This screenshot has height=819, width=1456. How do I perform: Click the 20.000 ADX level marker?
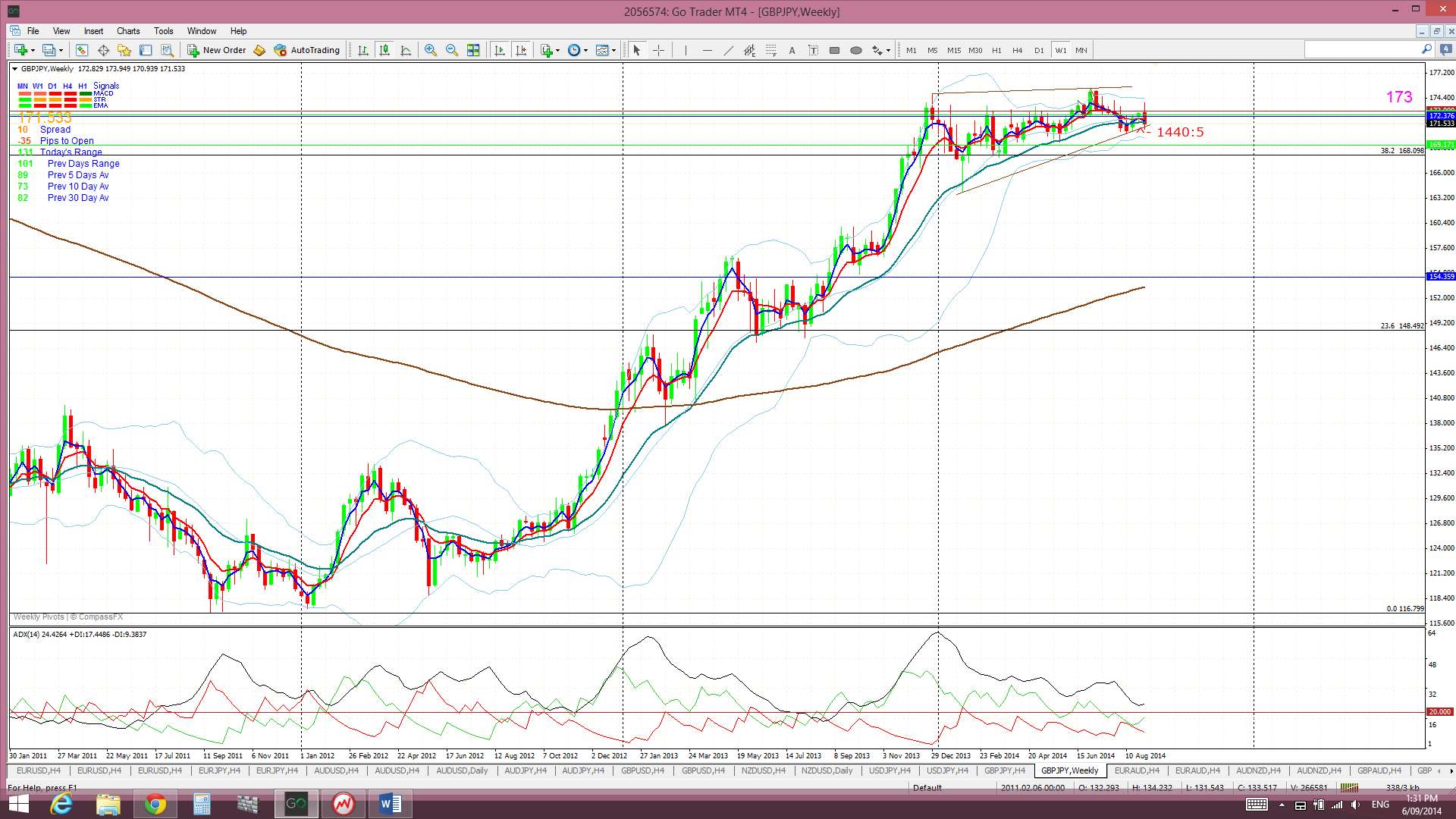[1439, 712]
